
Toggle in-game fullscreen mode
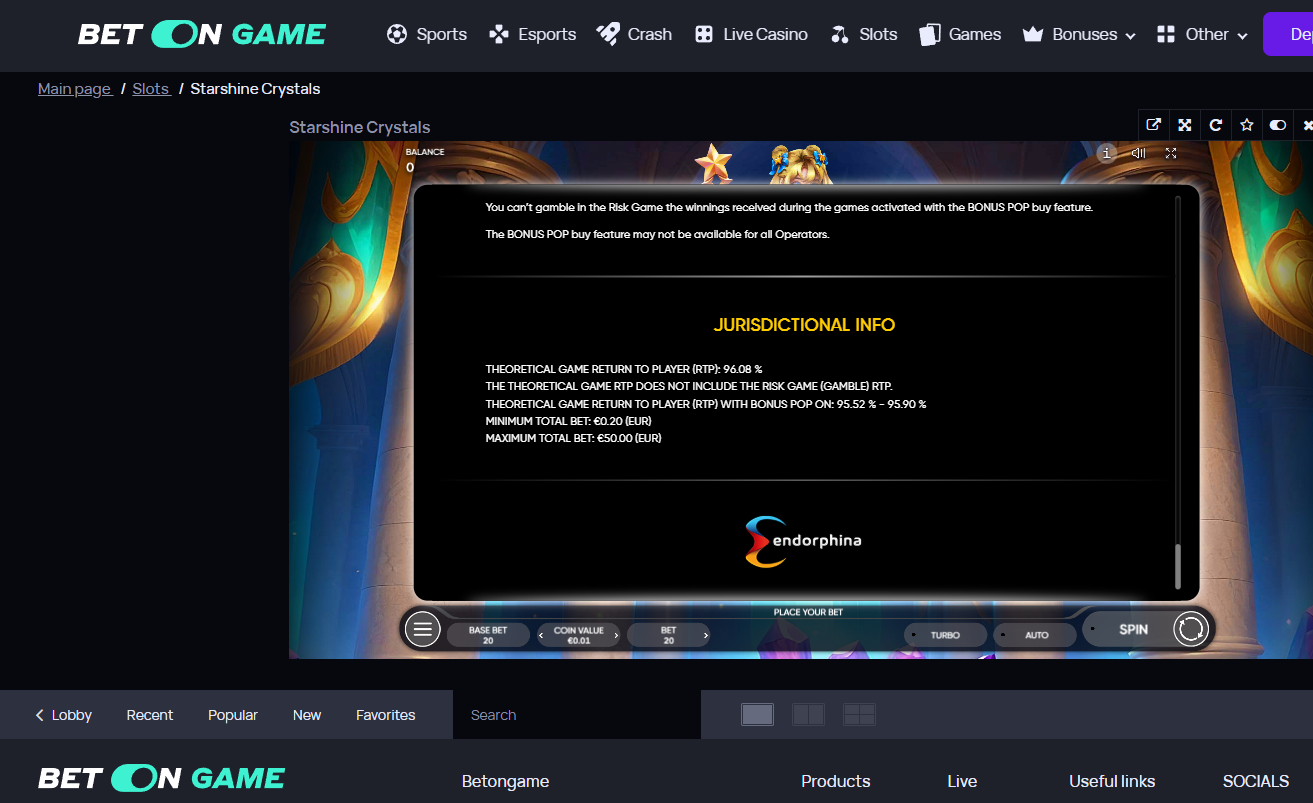[1170, 153]
